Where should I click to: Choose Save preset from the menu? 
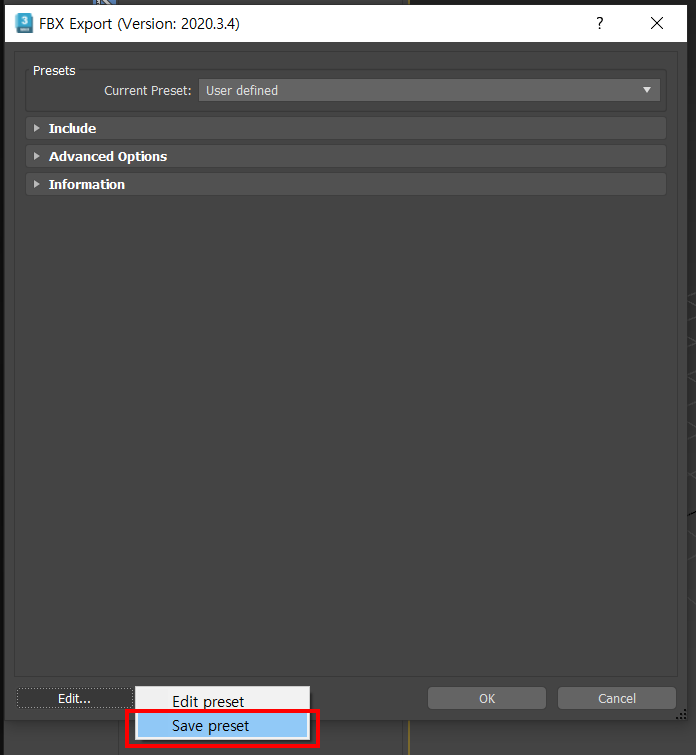tap(222, 726)
